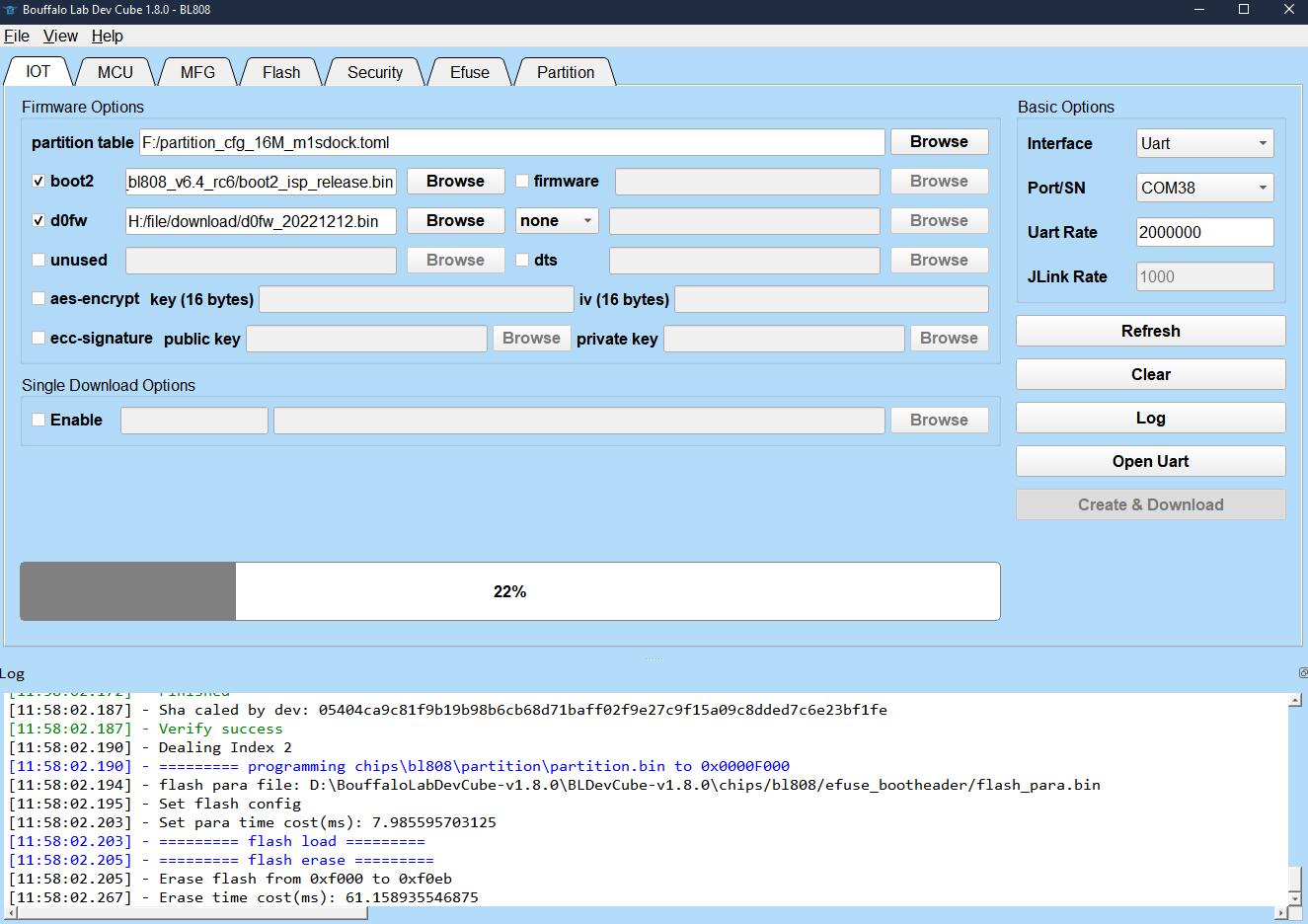Viewport: 1308px width, 924px height.
Task: Click the d0fw file path field
Action: (x=261, y=221)
